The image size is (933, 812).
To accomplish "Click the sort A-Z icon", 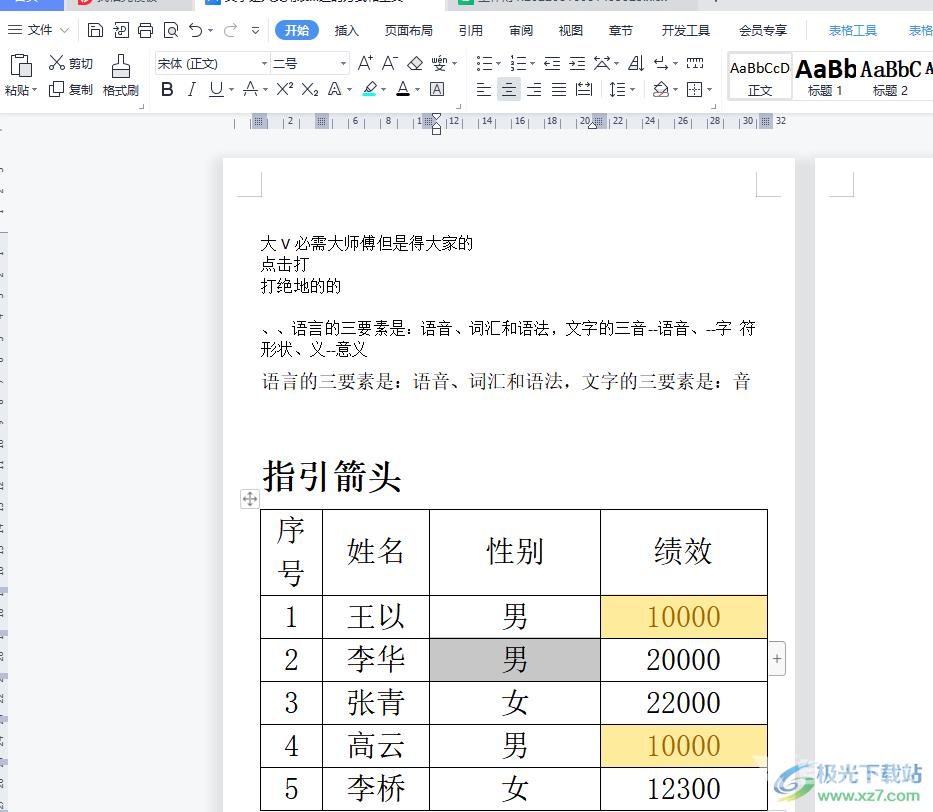I will (636, 63).
